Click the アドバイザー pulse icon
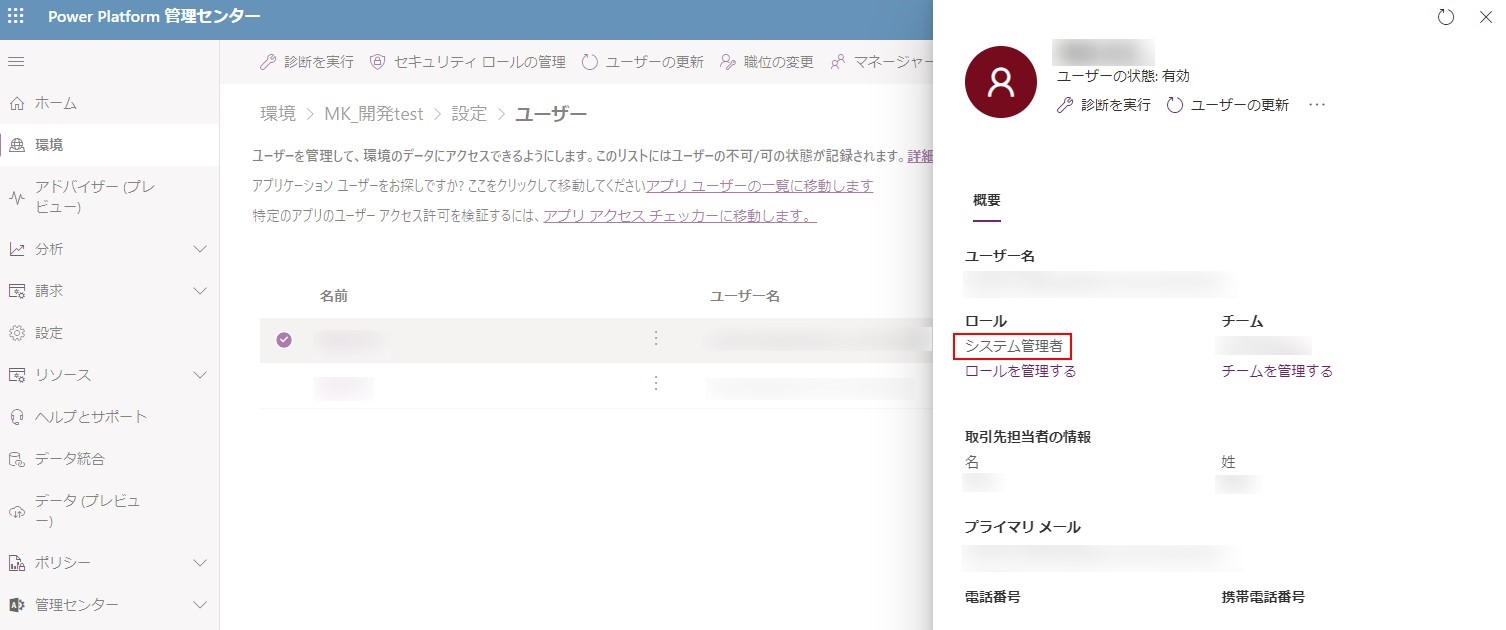Viewport: 1506px width, 630px height. point(16,197)
